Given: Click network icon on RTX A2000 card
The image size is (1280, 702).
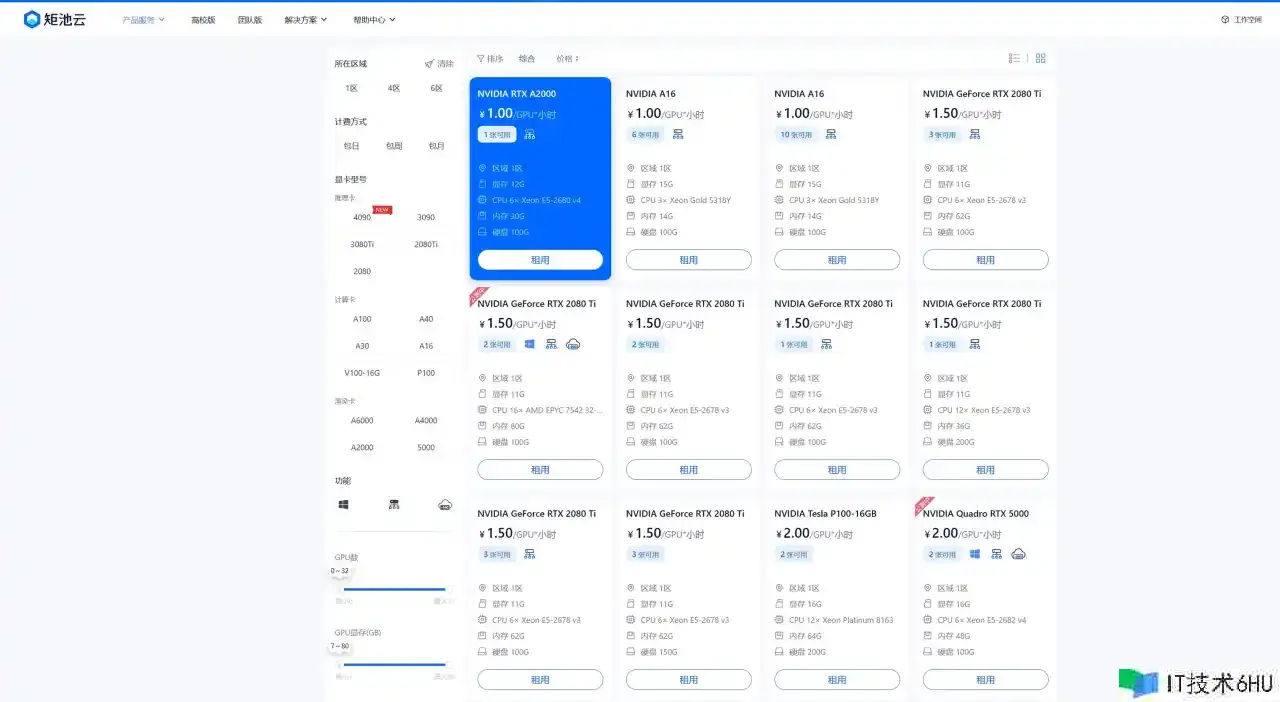Looking at the screenshot, I should point(530,134).
